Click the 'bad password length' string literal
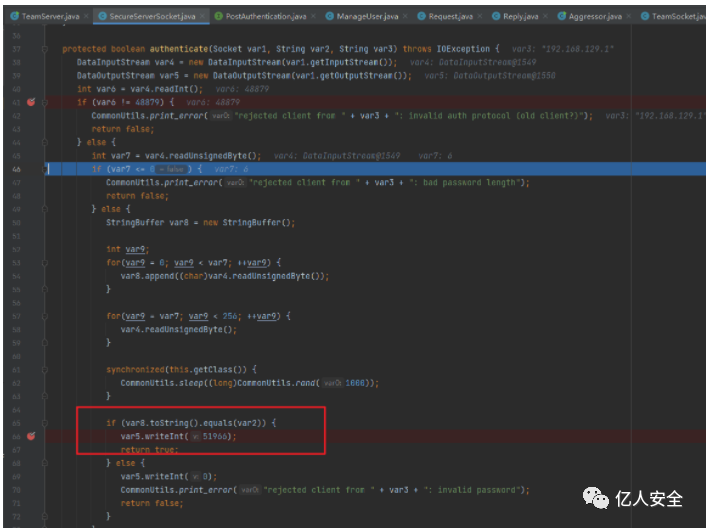 click(x=464, y=182)
